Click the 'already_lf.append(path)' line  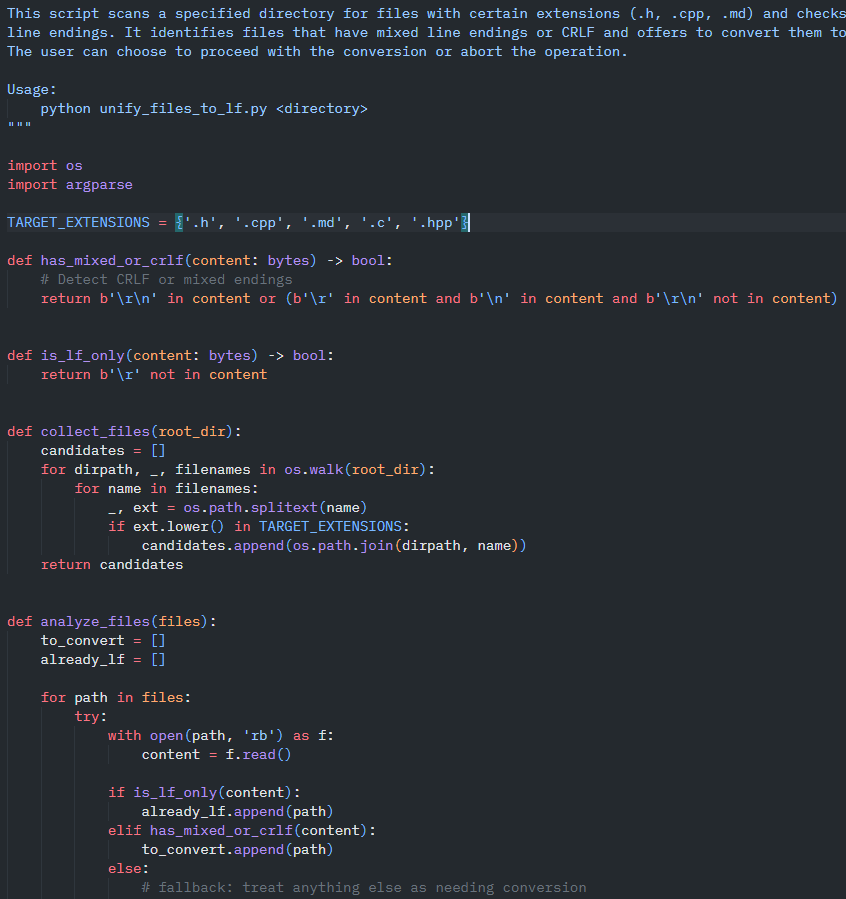pos(237,811)
